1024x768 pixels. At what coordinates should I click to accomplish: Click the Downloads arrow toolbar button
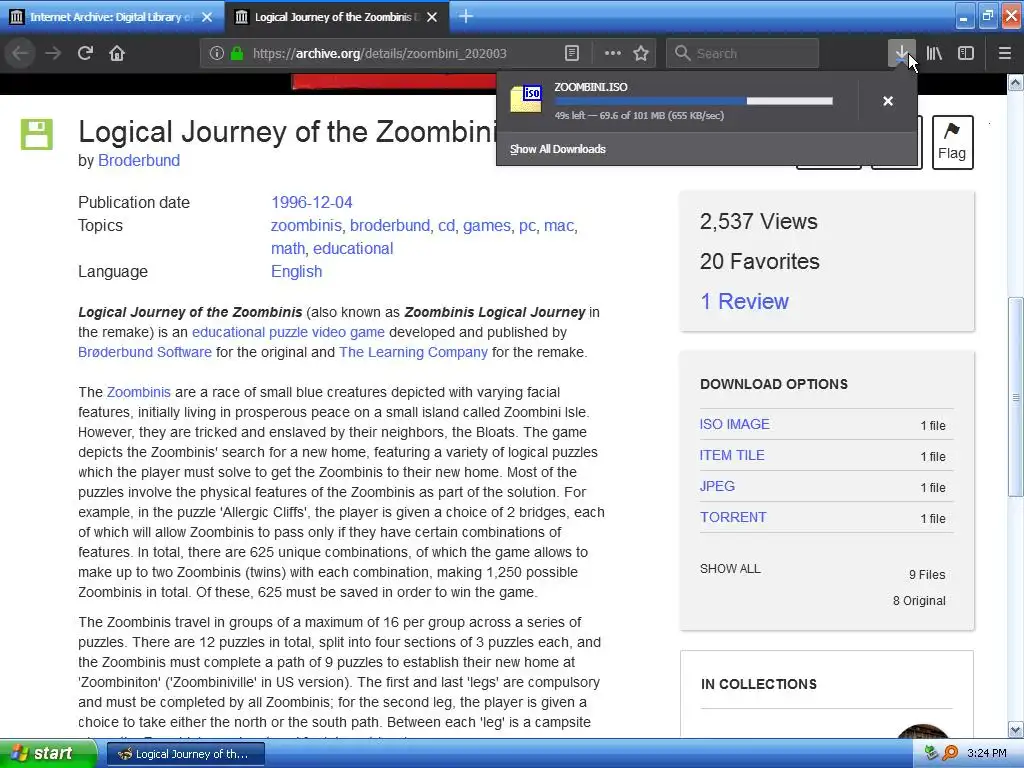tap(901, 54)
